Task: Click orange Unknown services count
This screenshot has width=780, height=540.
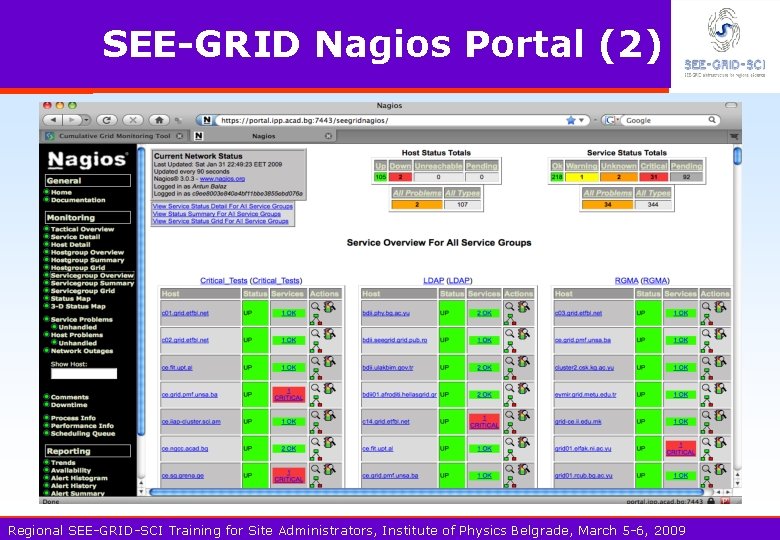Action: pos(618,177)
